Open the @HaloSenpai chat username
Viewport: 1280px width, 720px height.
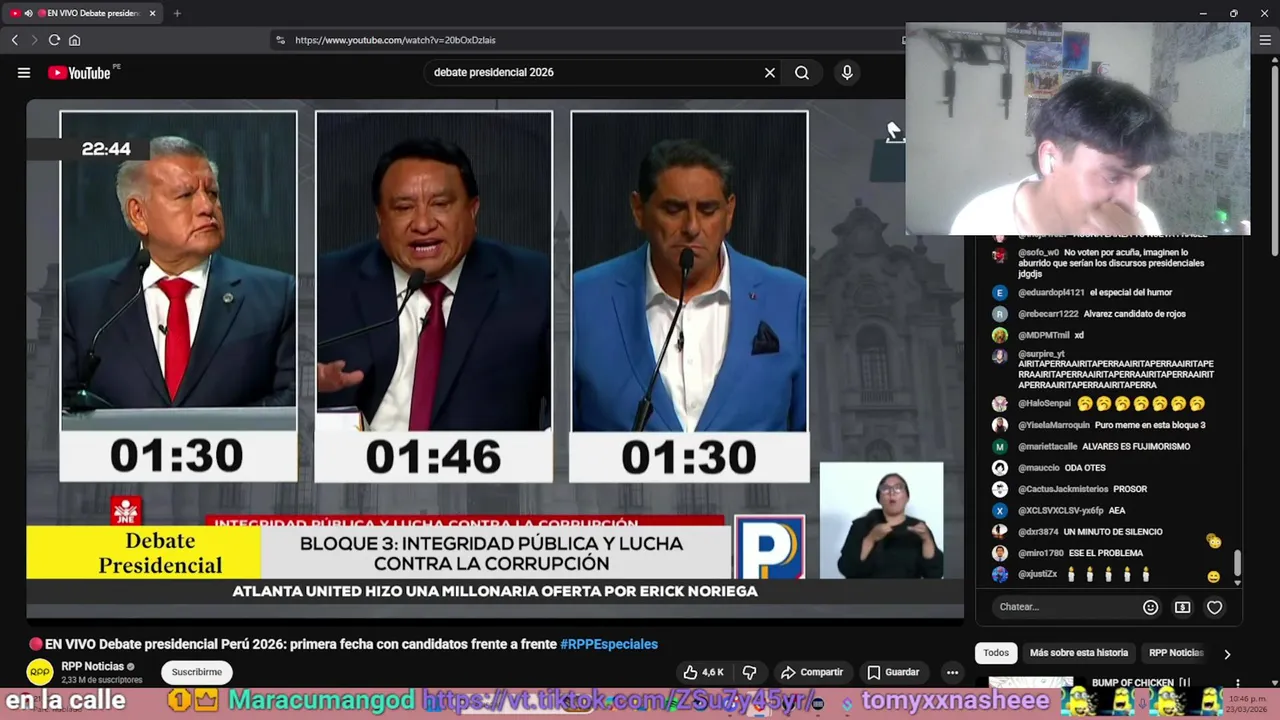click(x=1044, y=404)
